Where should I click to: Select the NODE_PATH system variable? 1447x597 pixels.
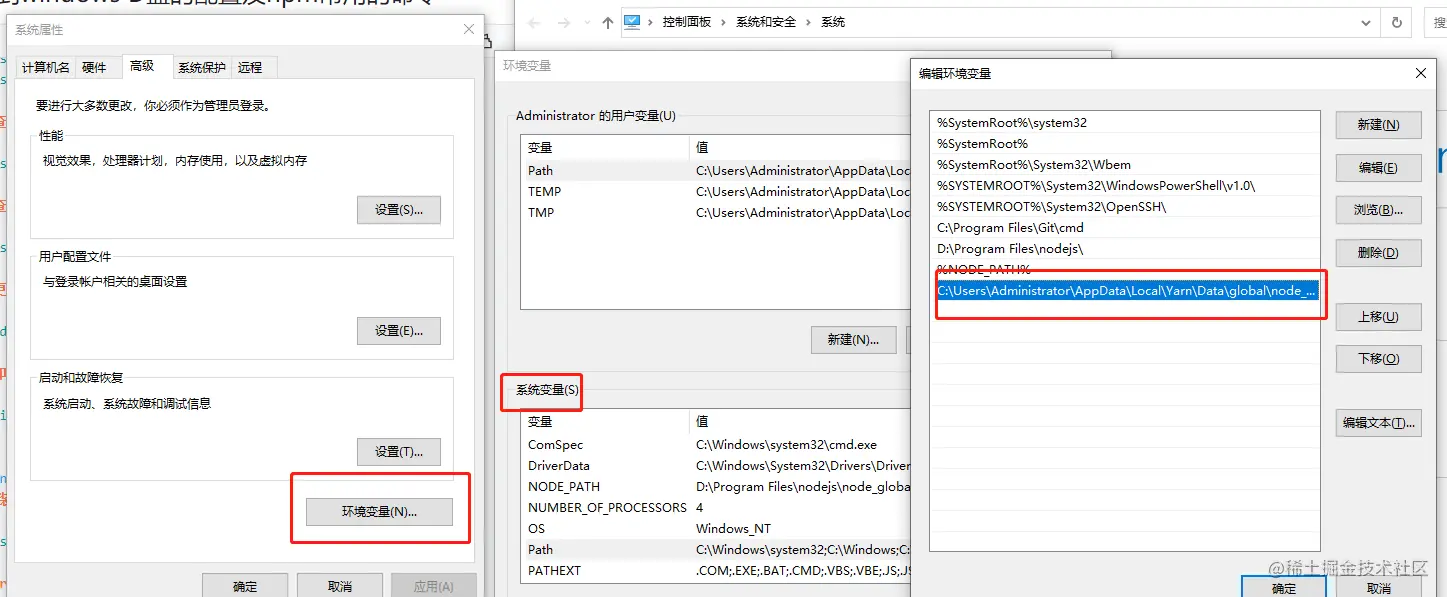coord(716,486)
